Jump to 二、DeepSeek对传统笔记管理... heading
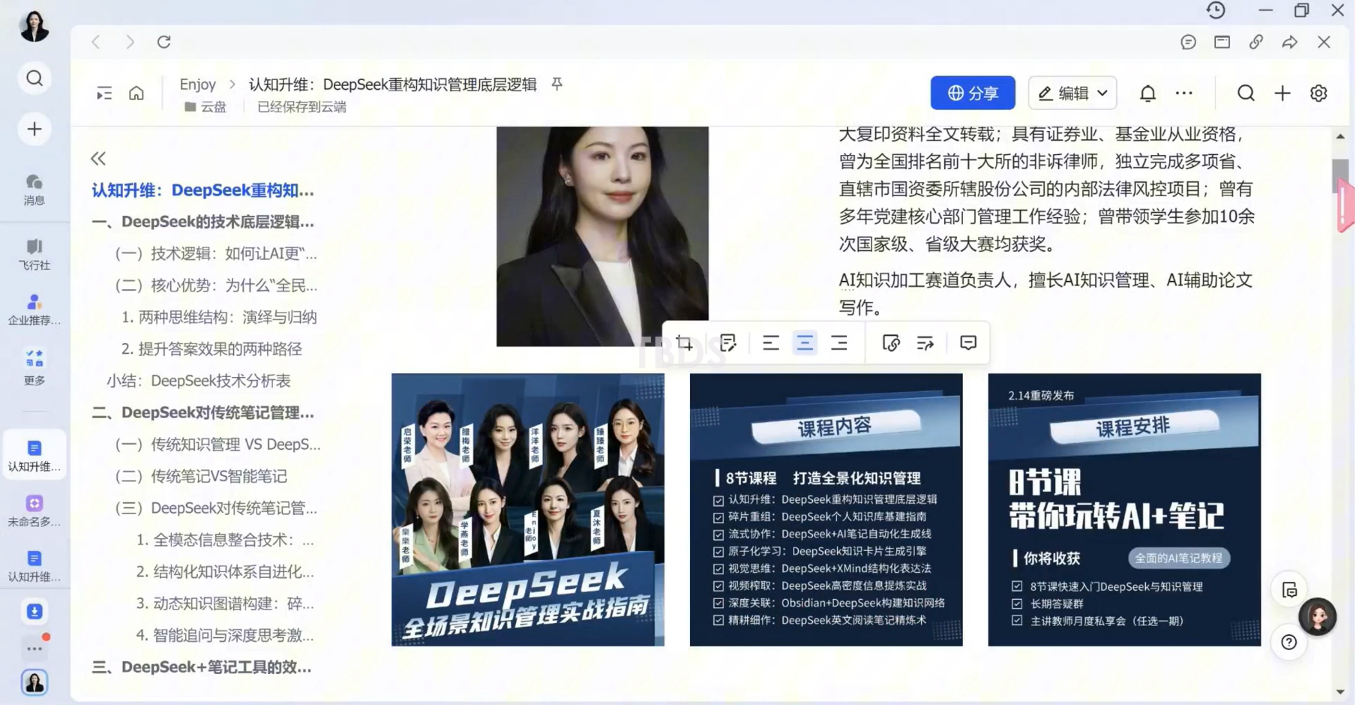The height and width of the screenshot is (705, 1355). click(203, 412)
